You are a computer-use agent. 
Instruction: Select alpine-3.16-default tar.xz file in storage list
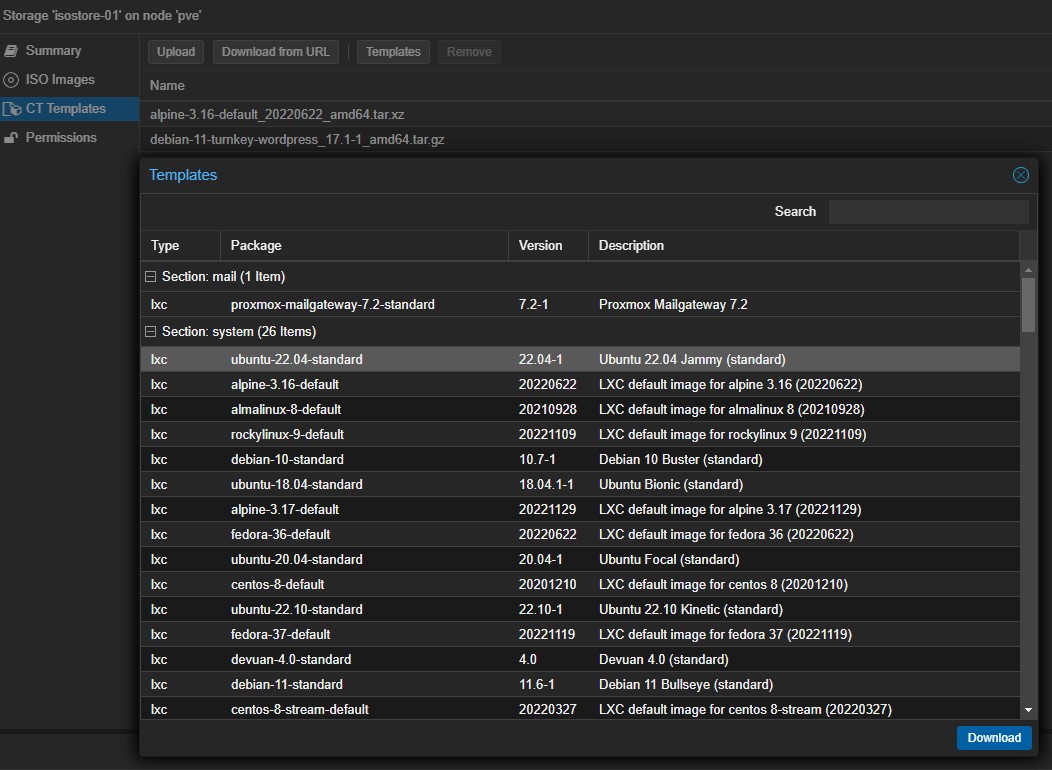277,114
